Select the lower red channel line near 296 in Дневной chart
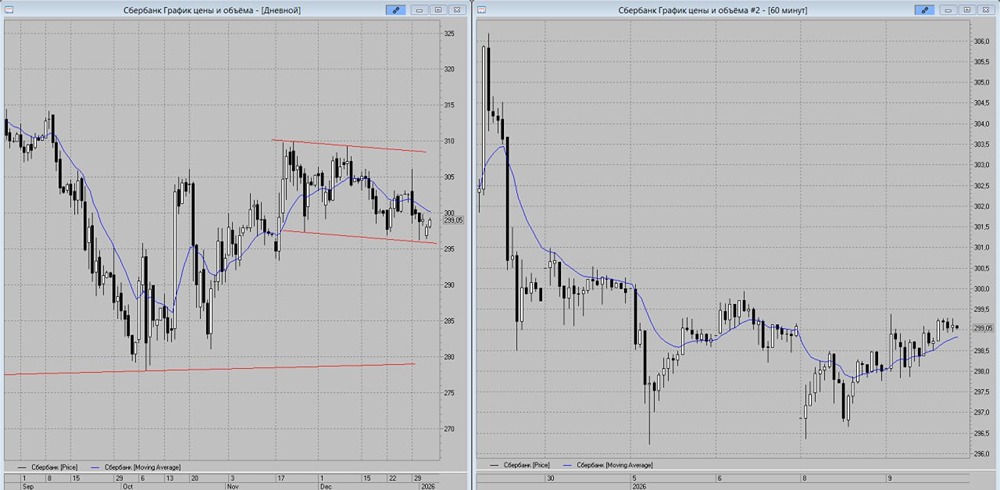This screenshot has width=1000, height=490. click(360, 237)
